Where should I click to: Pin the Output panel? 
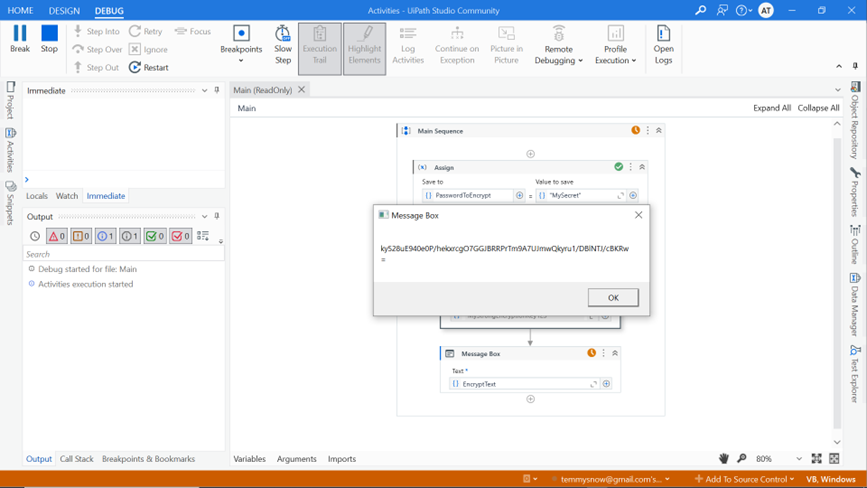click(217, 216)
